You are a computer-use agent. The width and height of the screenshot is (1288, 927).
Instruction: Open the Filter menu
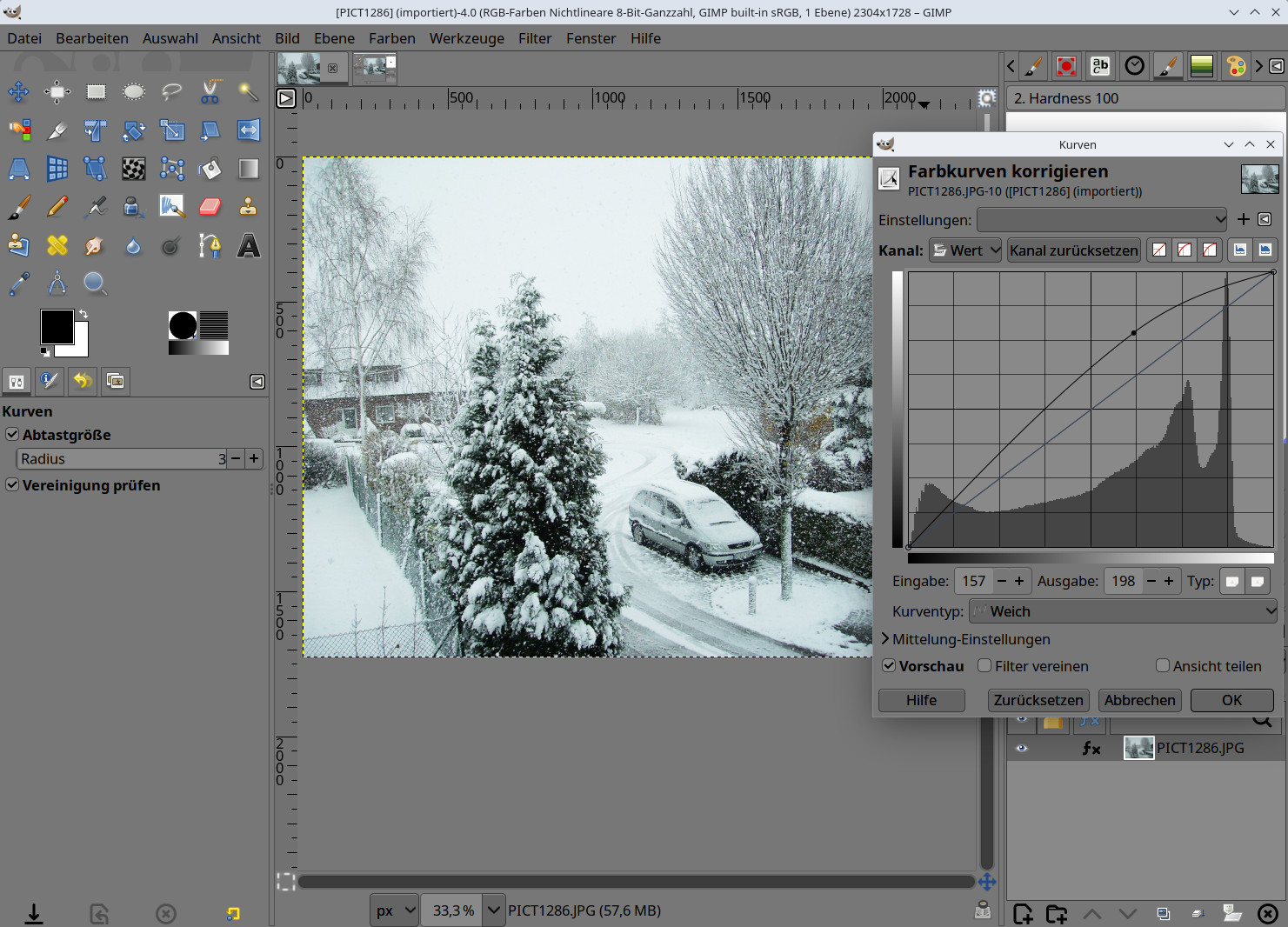[x=534, y=38]
